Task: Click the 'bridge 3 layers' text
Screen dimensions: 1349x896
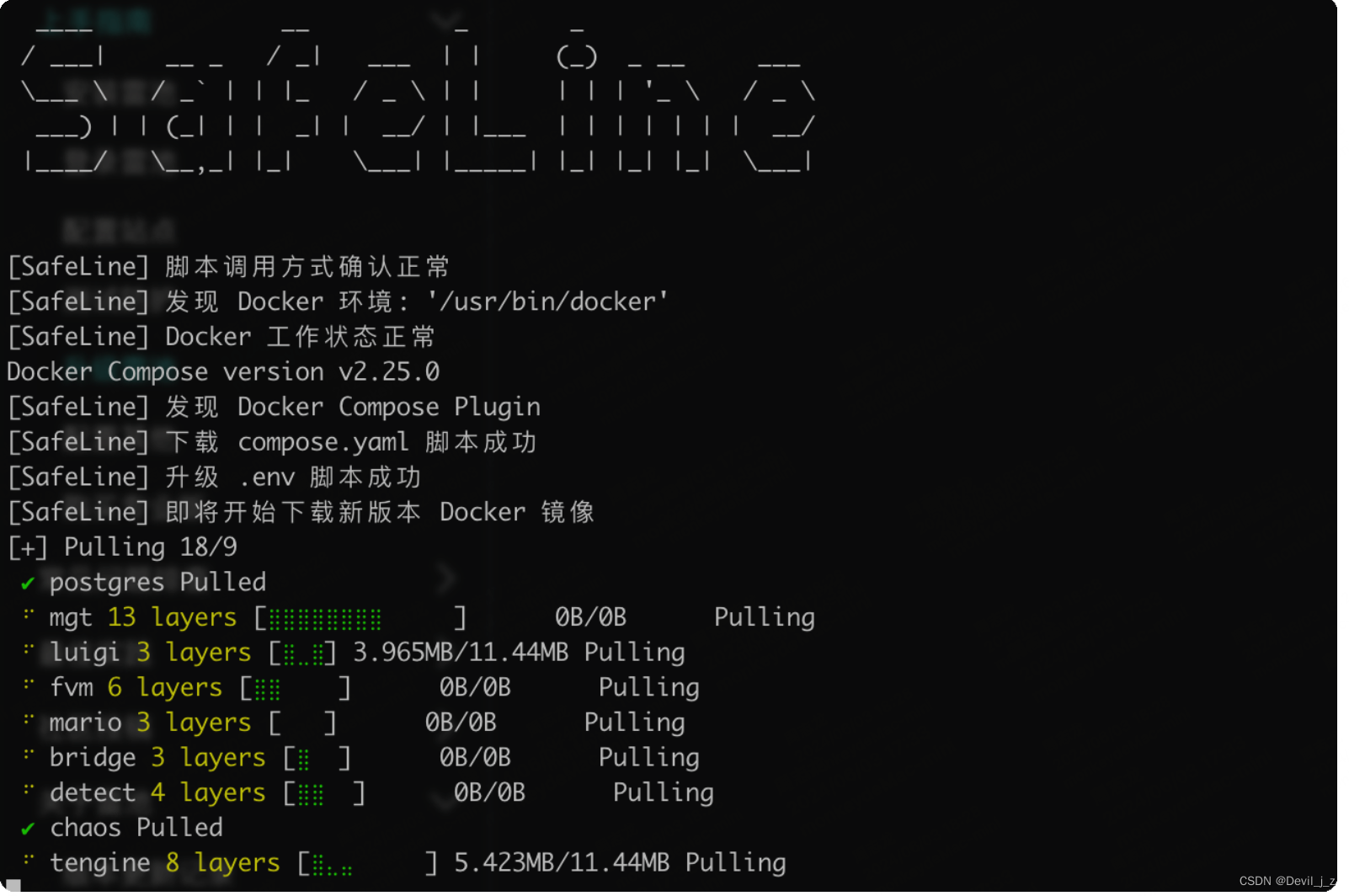Action: pyautogui.click(x=157, y=758)
